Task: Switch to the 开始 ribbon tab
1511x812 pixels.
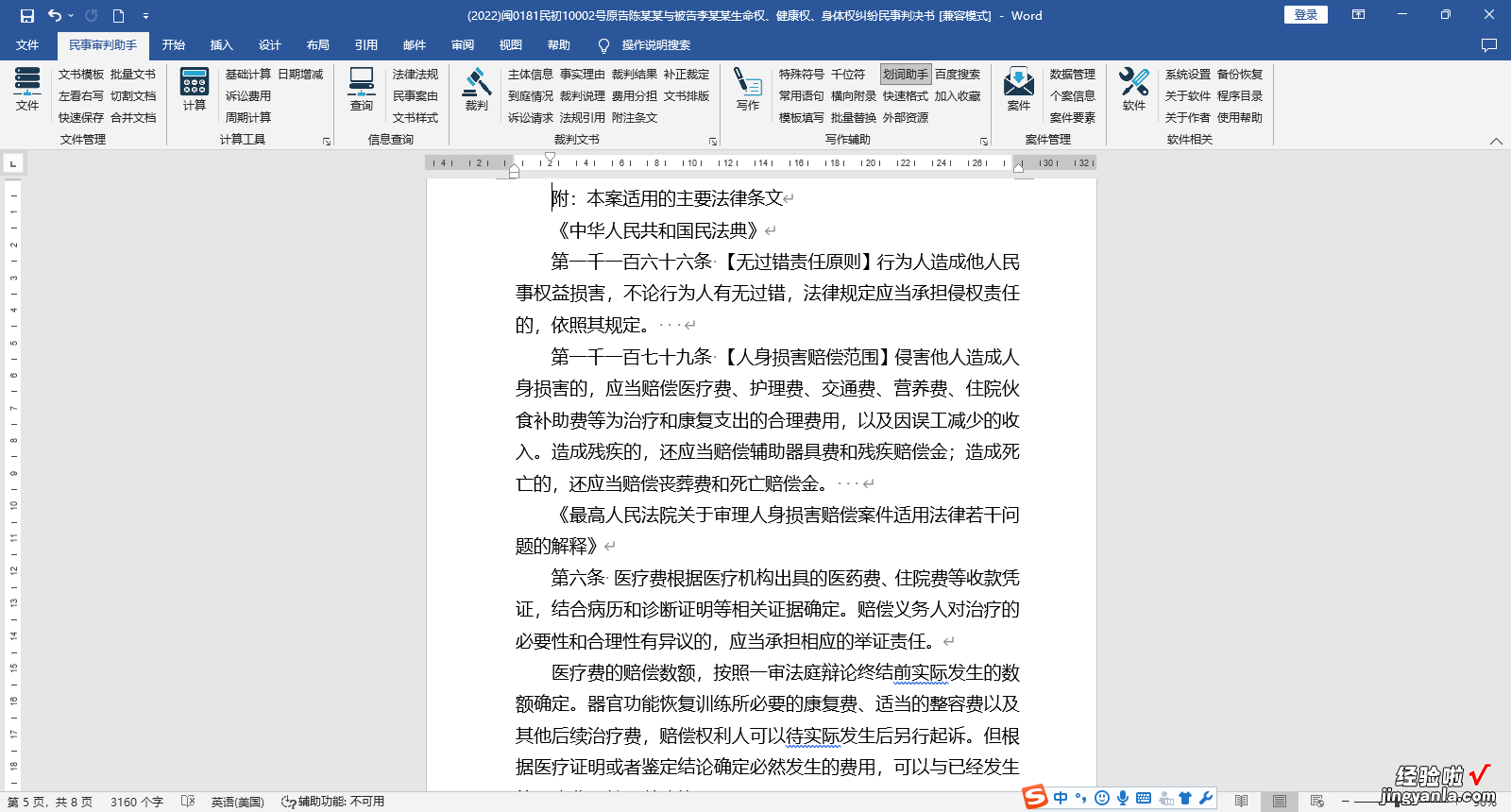Action: click(x=173, y=45)
